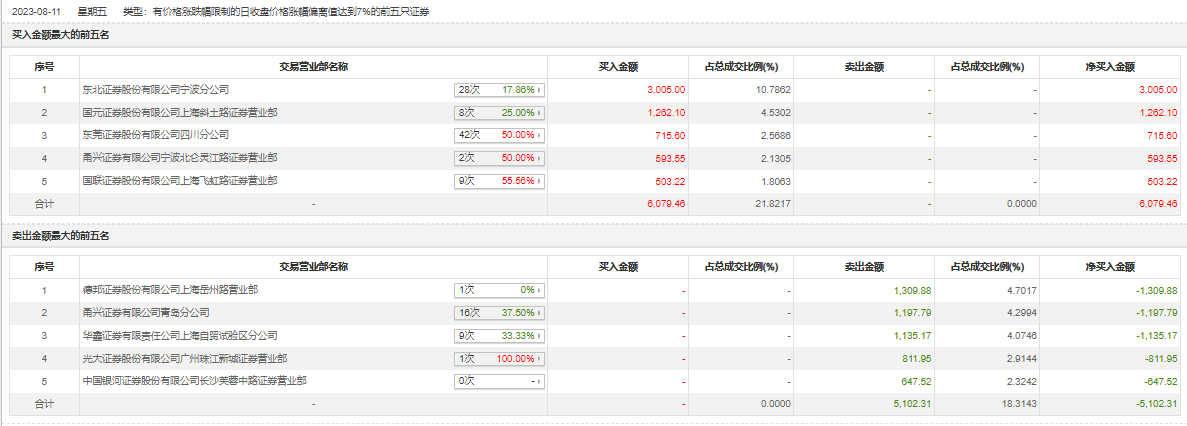Open 光大证券 广州珠江新城证券营业部 link
Screen dimensions: 1187x426
184,358
